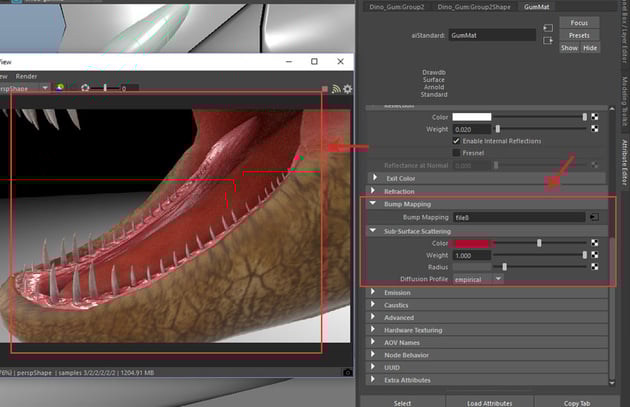Click the IPR refresh signal icon

[336, 88]
